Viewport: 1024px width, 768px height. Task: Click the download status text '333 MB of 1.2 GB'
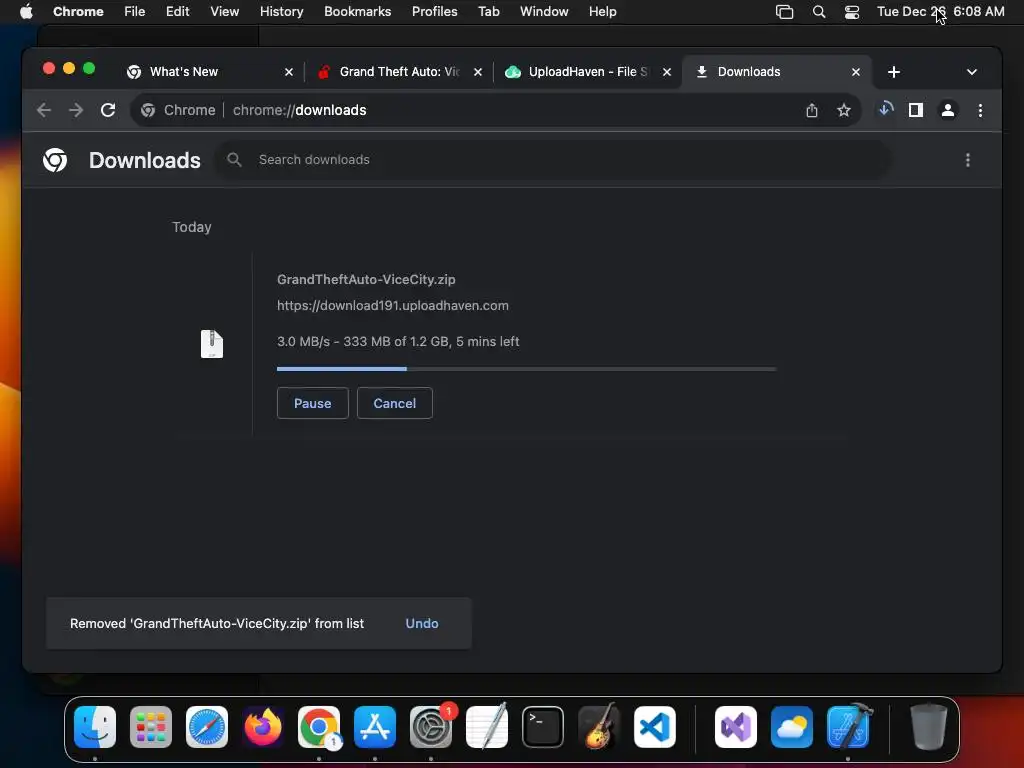point(397,342)
